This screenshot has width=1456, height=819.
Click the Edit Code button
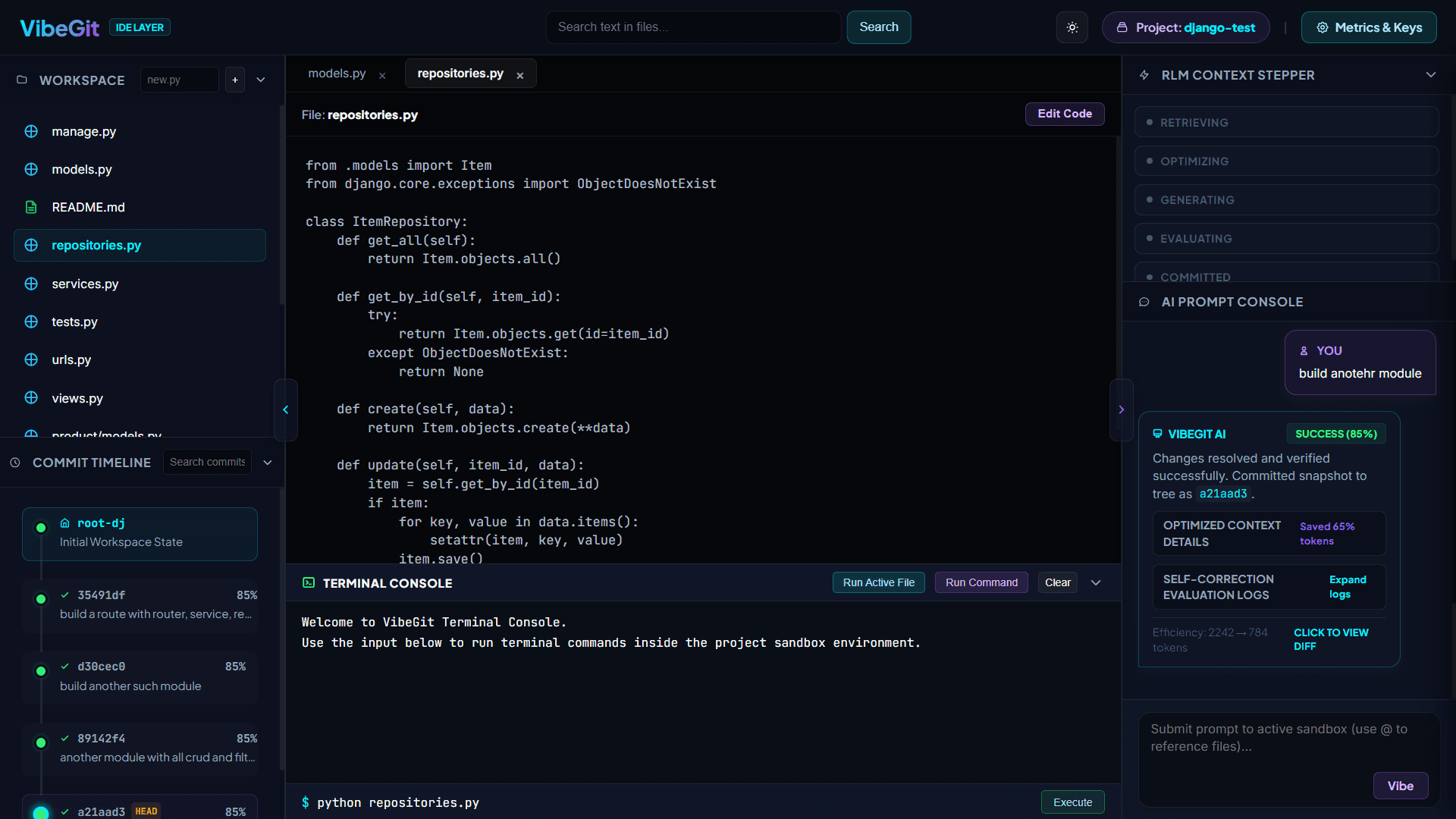coord(1065,114)
